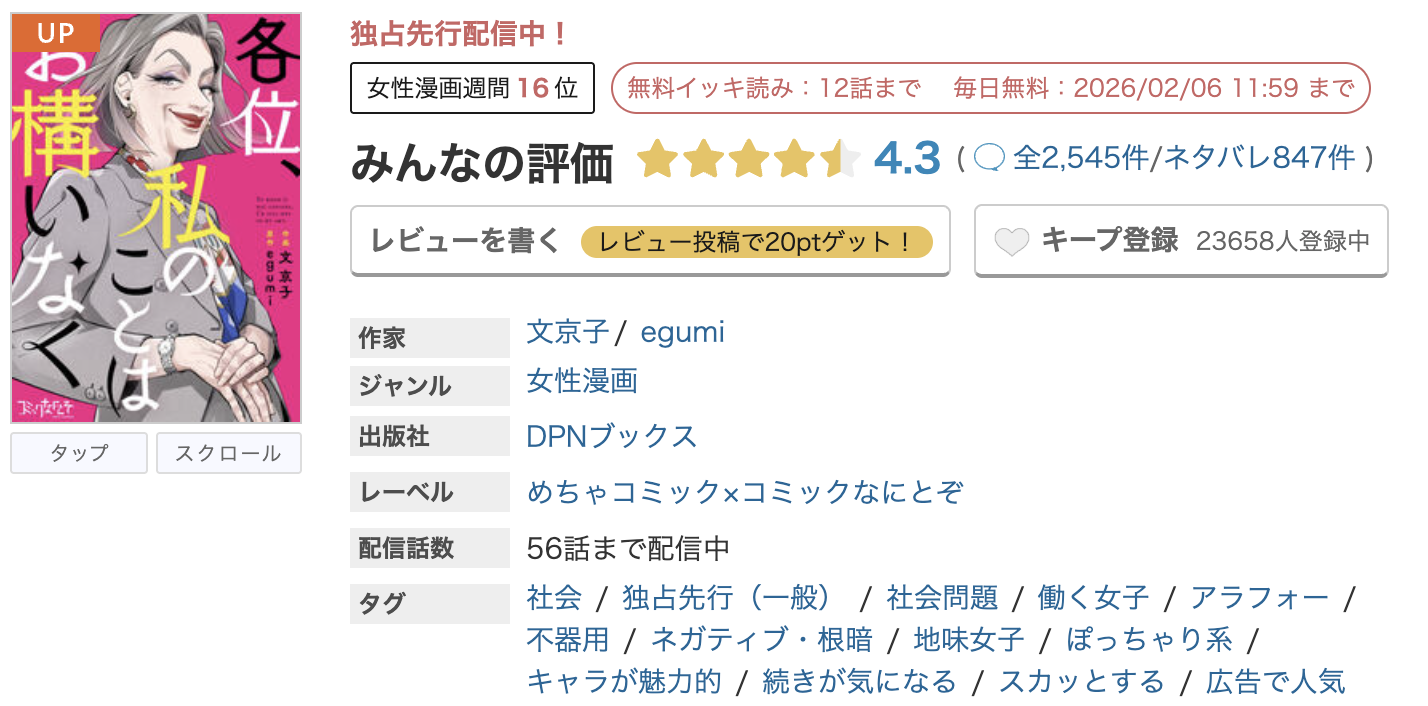Select the スカッとする tag
Screen dimensions: 1428x706
(1082, 680)
